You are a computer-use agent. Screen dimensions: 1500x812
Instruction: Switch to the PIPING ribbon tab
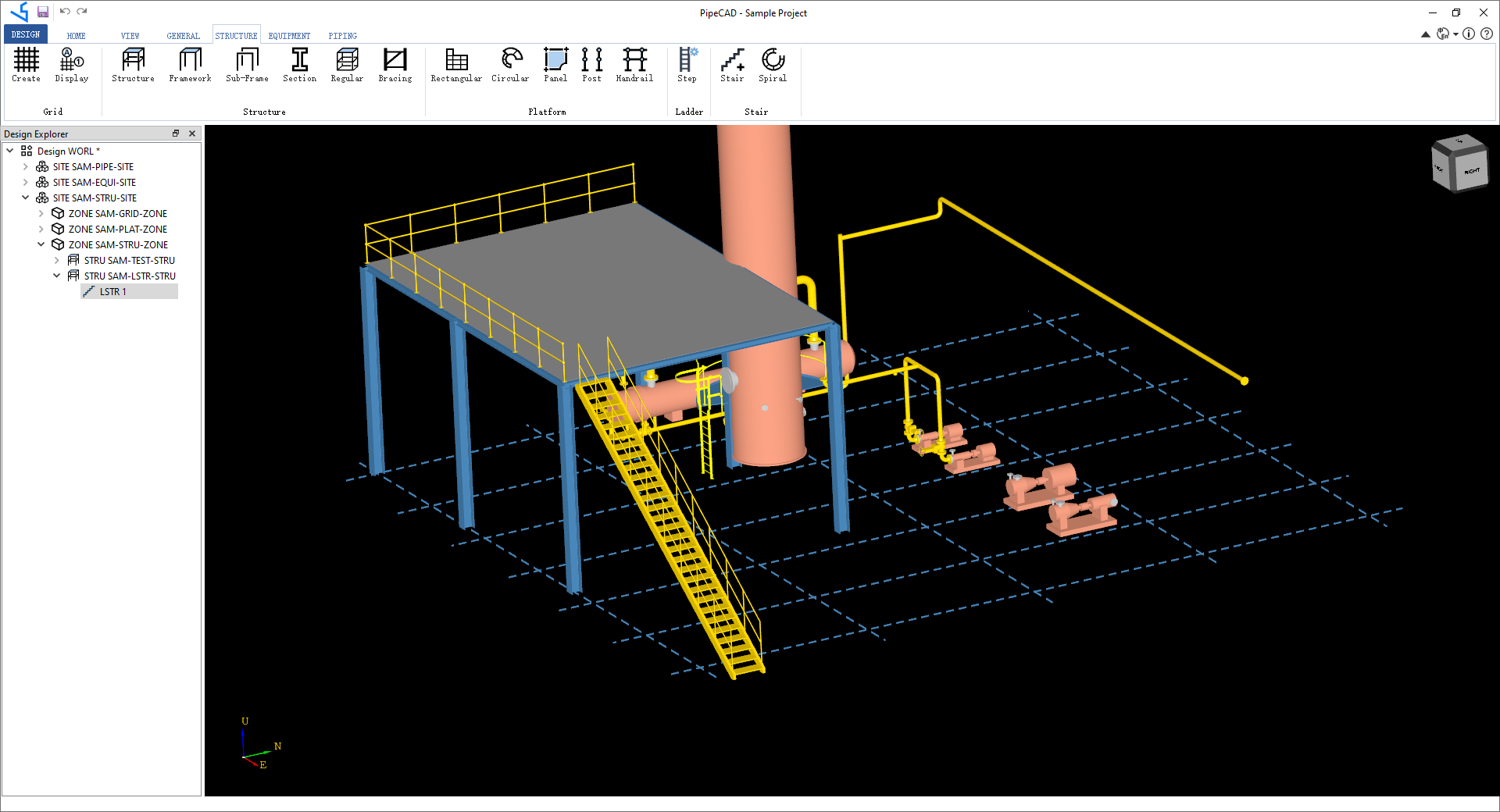(x=342, y=35)
